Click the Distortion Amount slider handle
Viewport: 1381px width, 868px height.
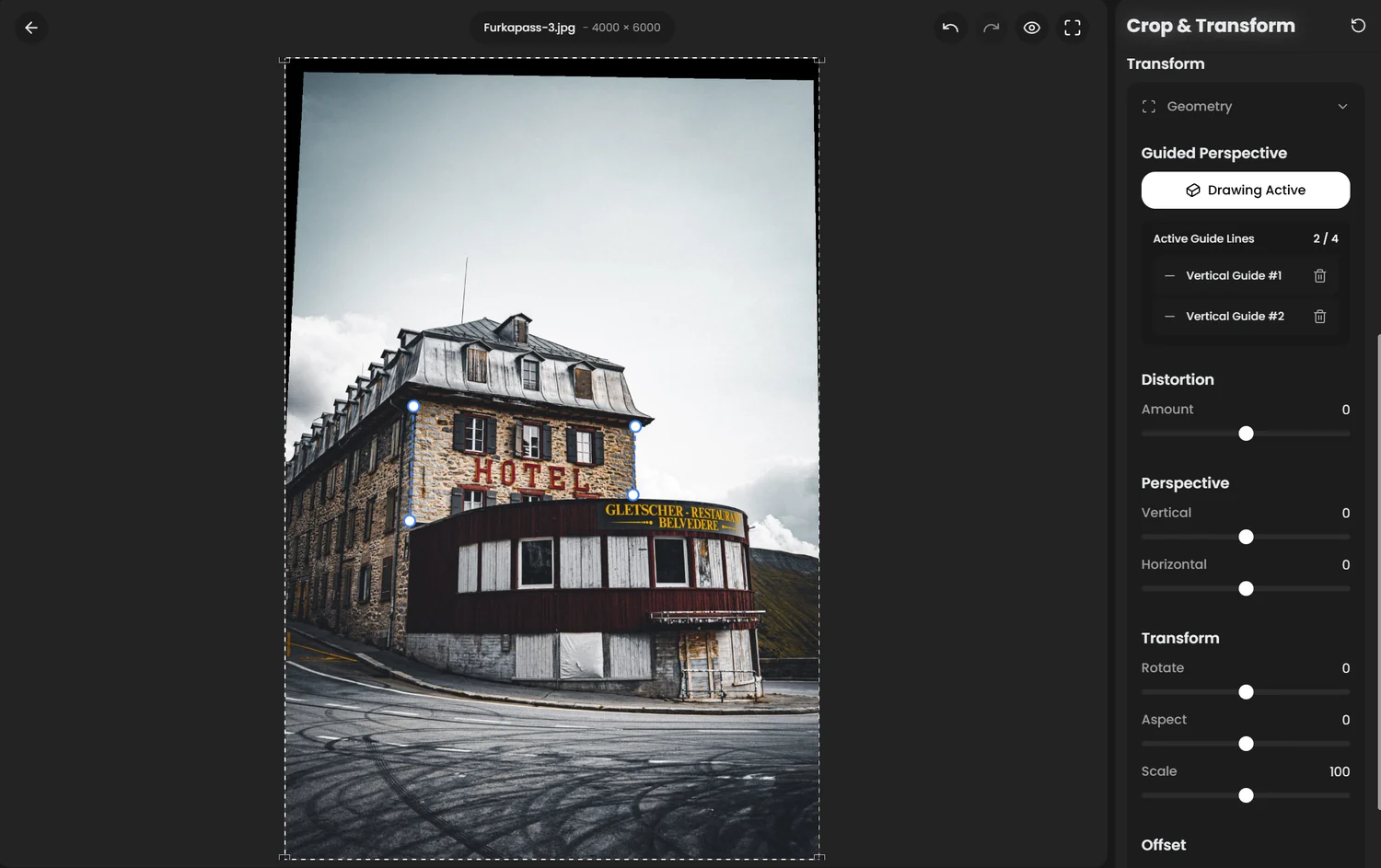[1246, 434]
